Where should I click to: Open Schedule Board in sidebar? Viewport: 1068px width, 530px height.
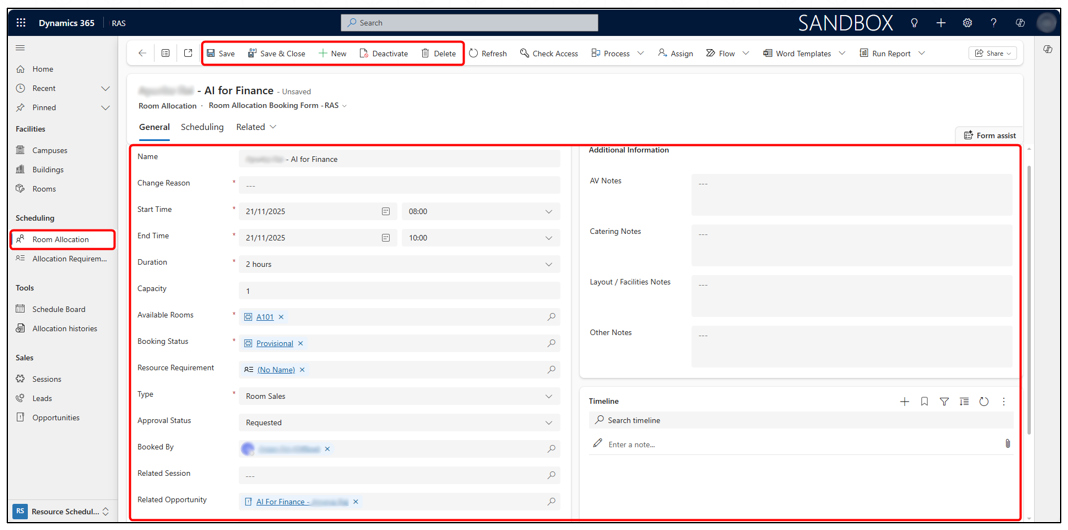coord(58,309)
